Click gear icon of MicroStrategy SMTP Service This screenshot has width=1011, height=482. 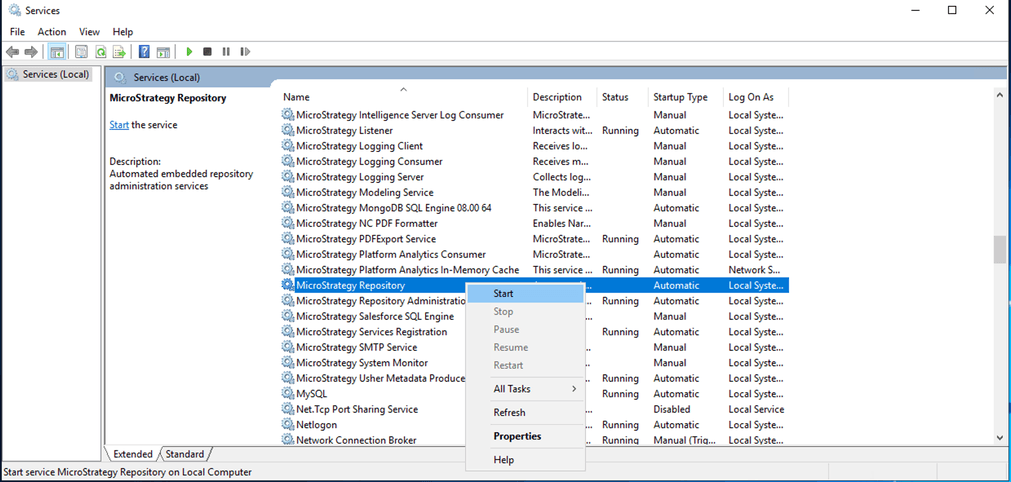pos(288,347)
